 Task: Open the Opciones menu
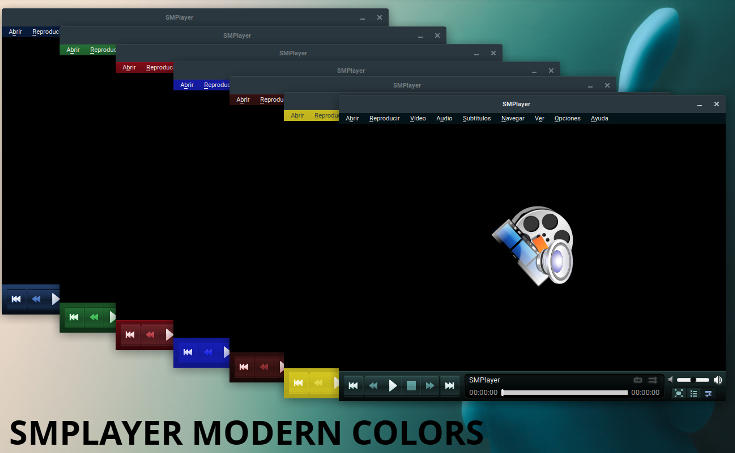pyautogui.click(x=567, y=118)
